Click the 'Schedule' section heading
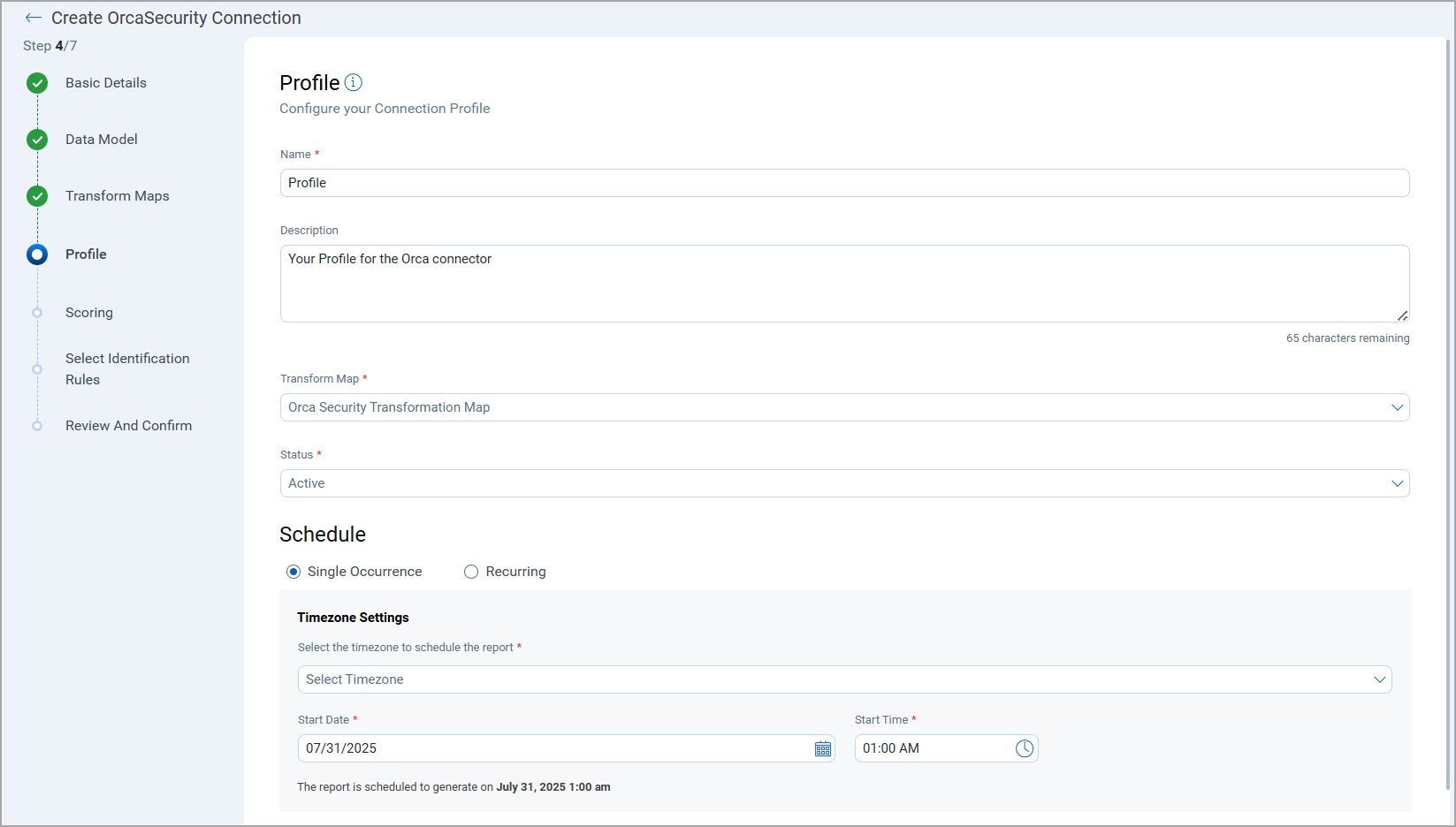1456x827 pixels. point(323,535)
